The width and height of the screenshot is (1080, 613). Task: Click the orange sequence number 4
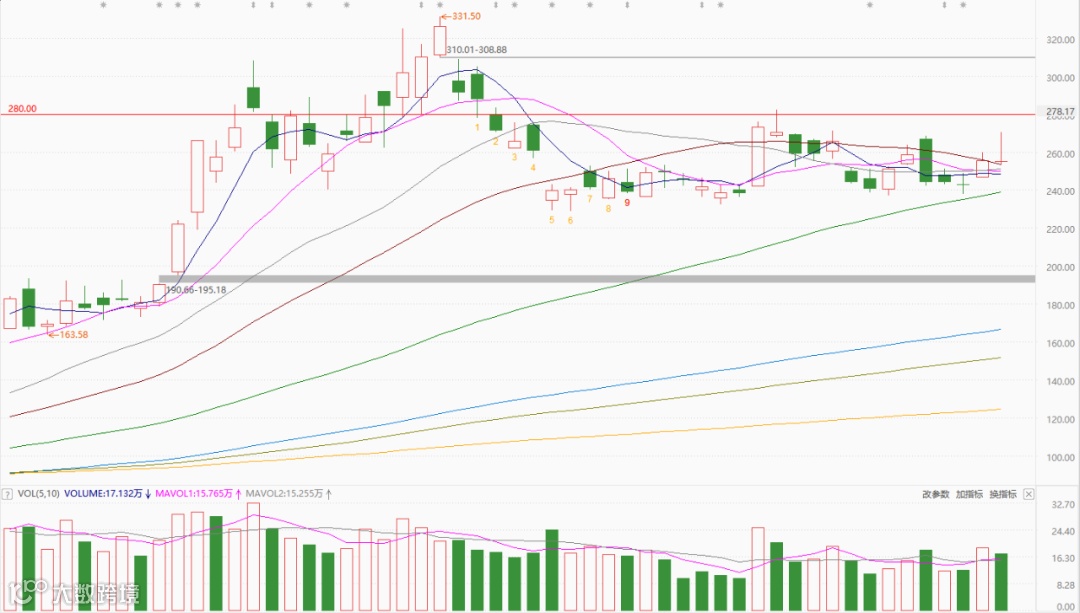coord(533,167)
